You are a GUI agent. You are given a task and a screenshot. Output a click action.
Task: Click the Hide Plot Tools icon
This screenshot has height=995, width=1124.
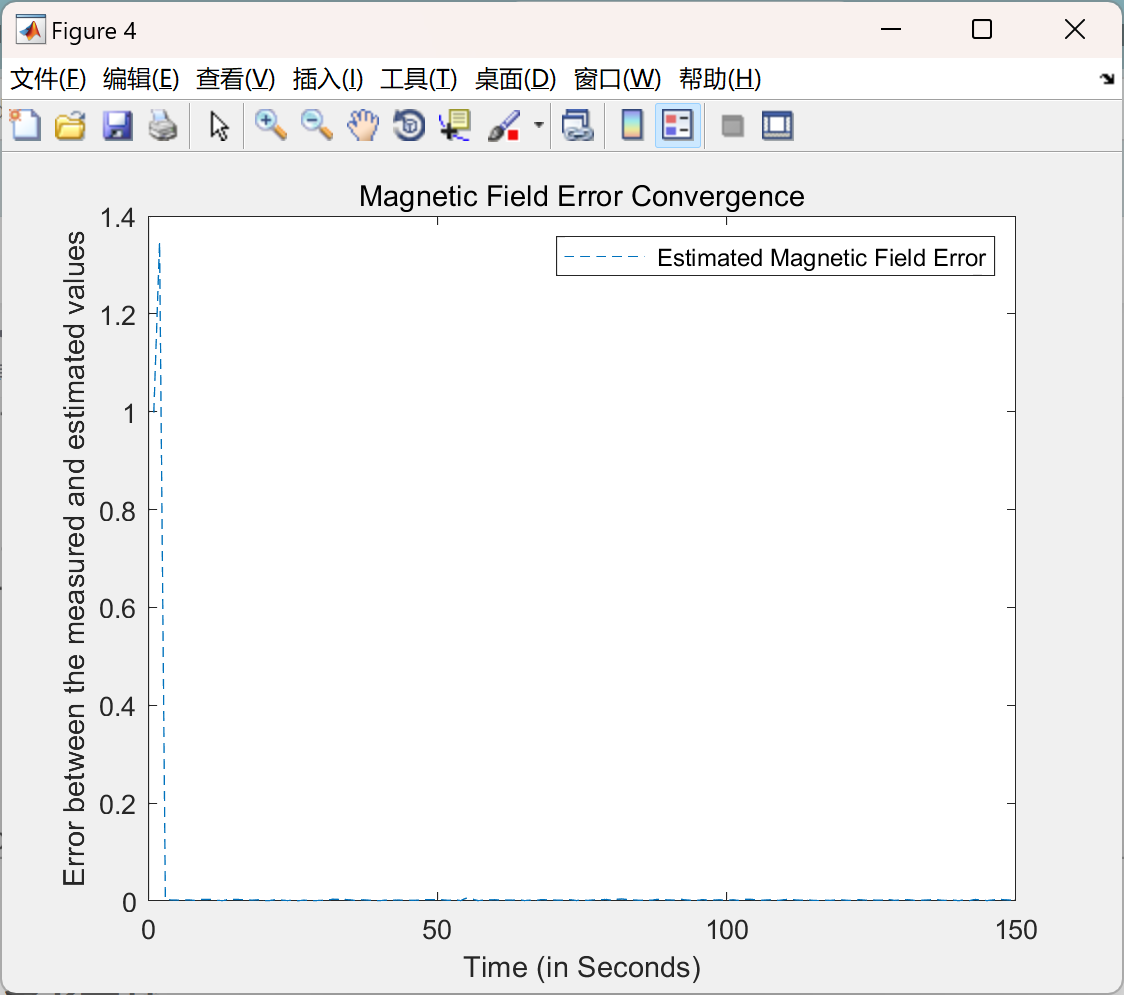pos(732,126)
